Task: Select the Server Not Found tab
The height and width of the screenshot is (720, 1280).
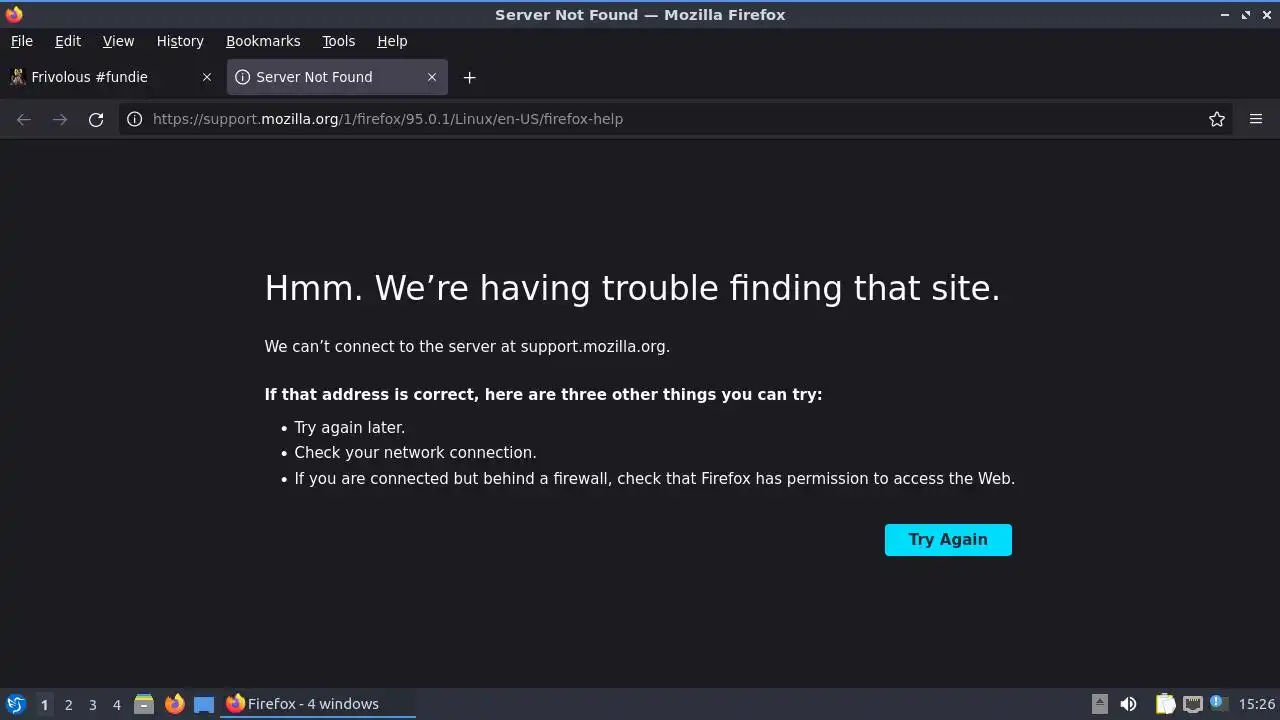Action: point(337,77)
